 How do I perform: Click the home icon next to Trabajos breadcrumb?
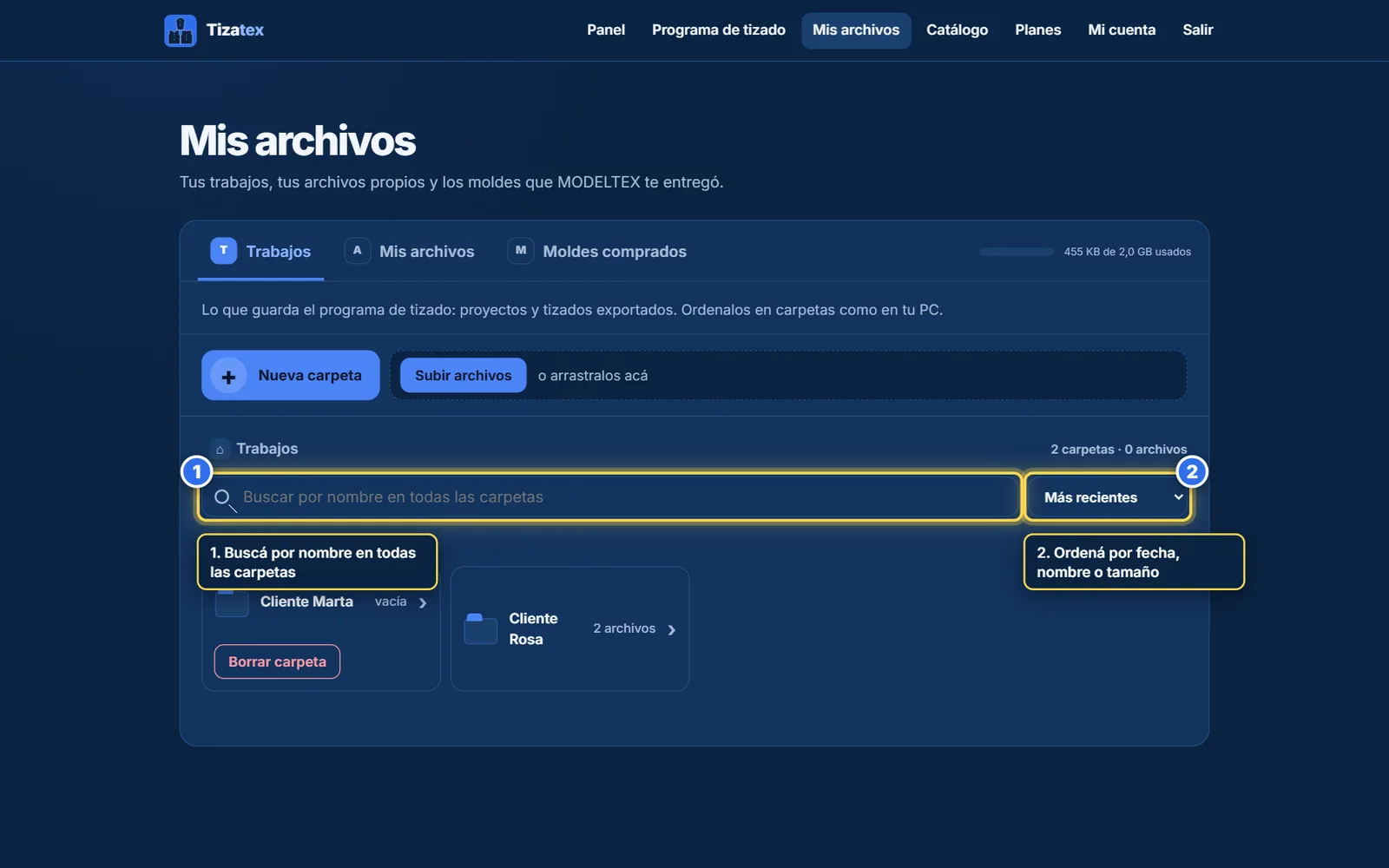(x=220, y=449)
